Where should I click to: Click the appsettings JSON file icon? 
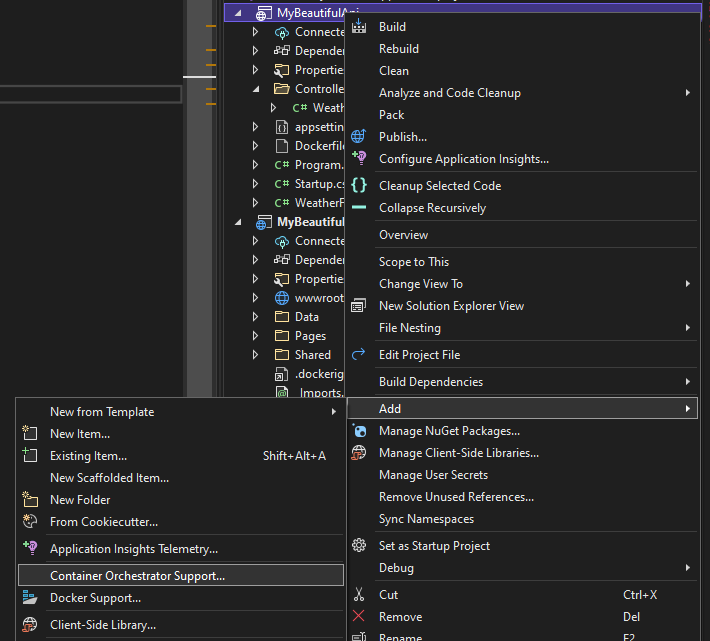tap(282, 127)
